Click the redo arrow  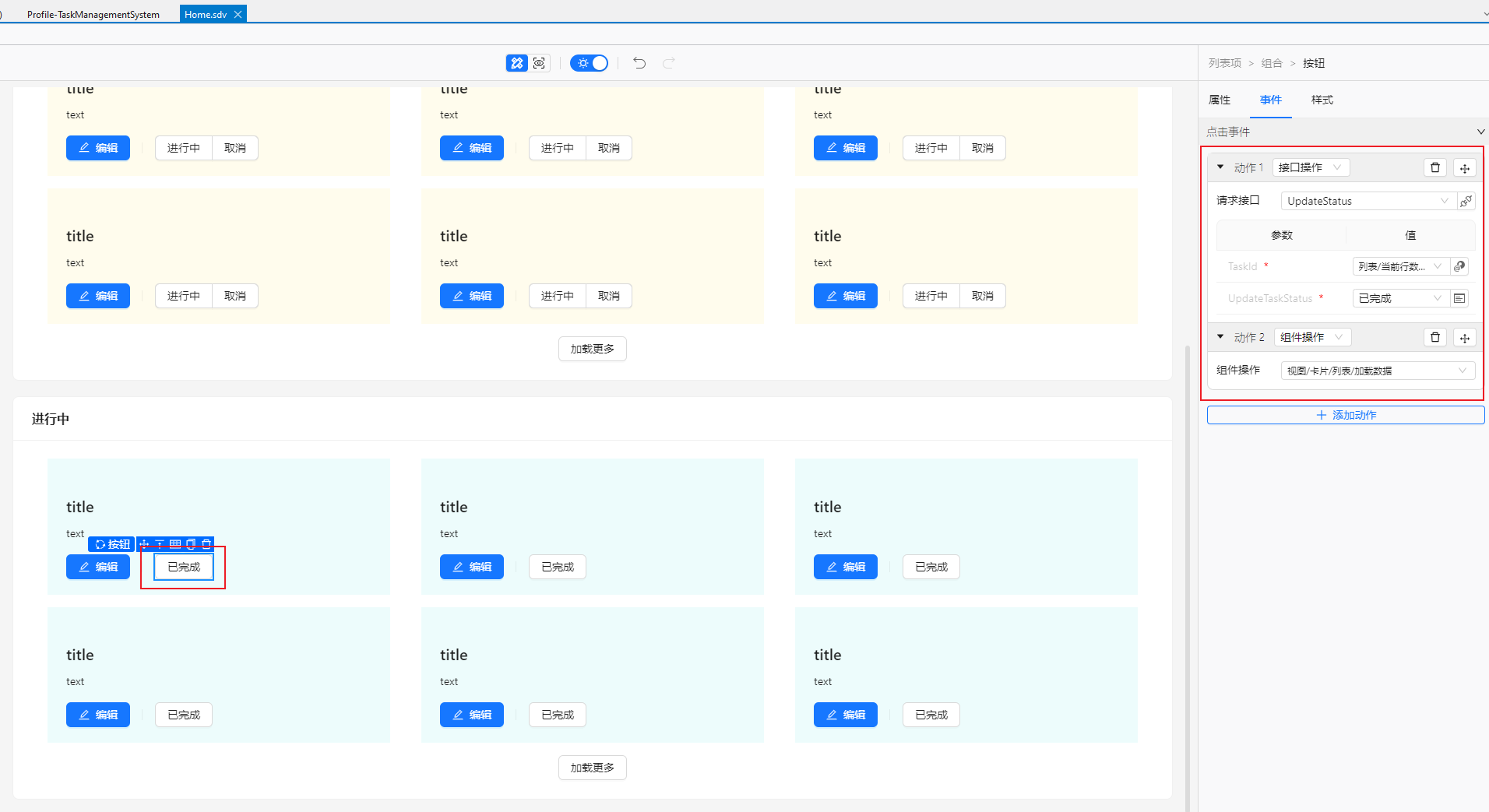[669, 63]
